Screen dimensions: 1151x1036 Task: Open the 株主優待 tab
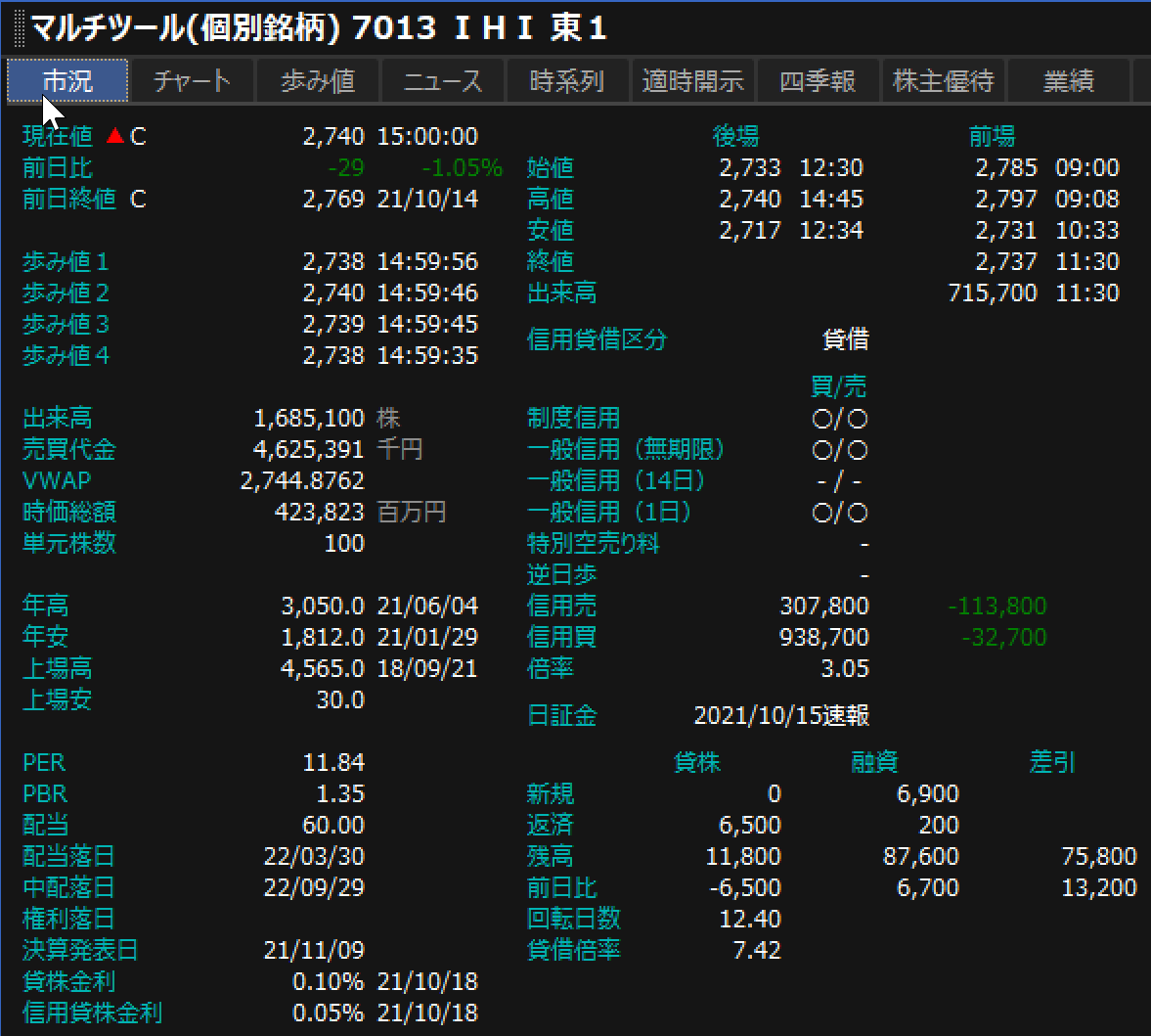tap(943, 81)
